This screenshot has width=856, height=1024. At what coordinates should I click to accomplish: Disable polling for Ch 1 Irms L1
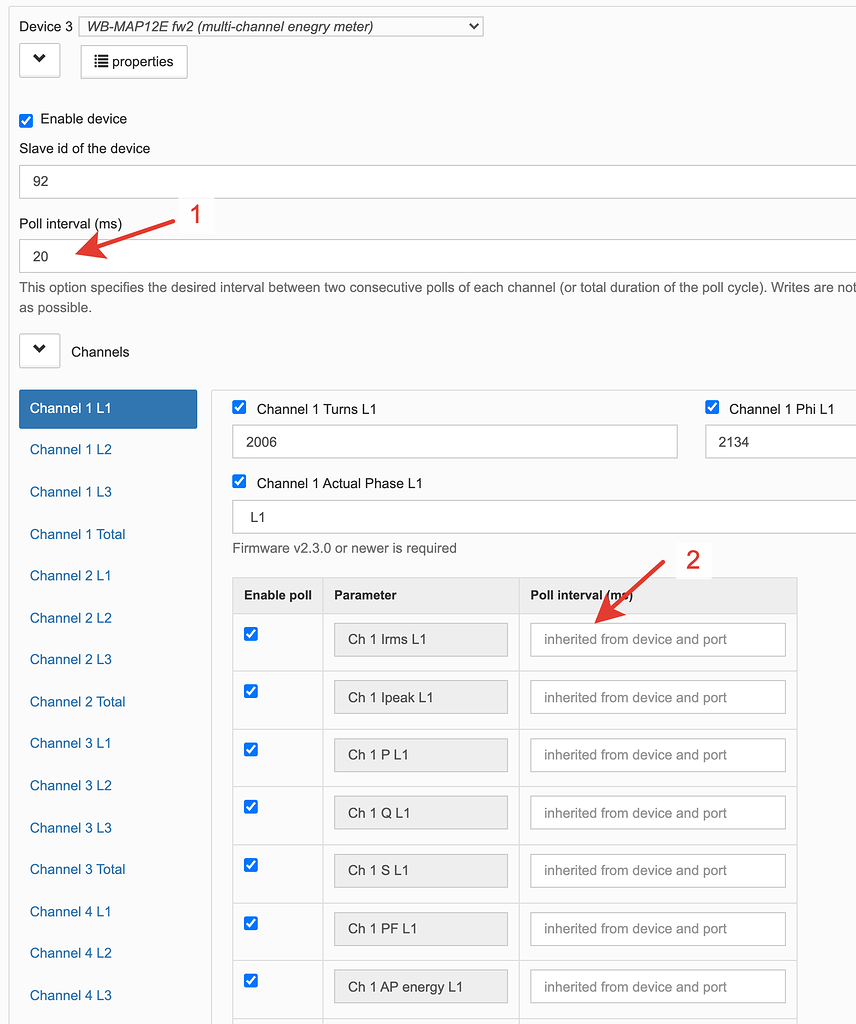[x=251, y=634]
